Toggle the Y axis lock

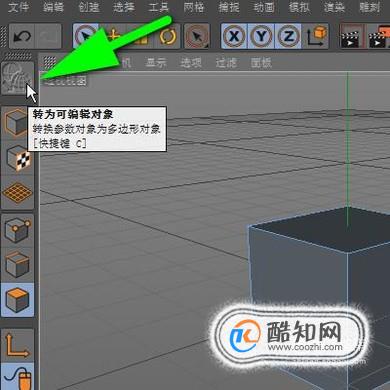tap(261, 36)
